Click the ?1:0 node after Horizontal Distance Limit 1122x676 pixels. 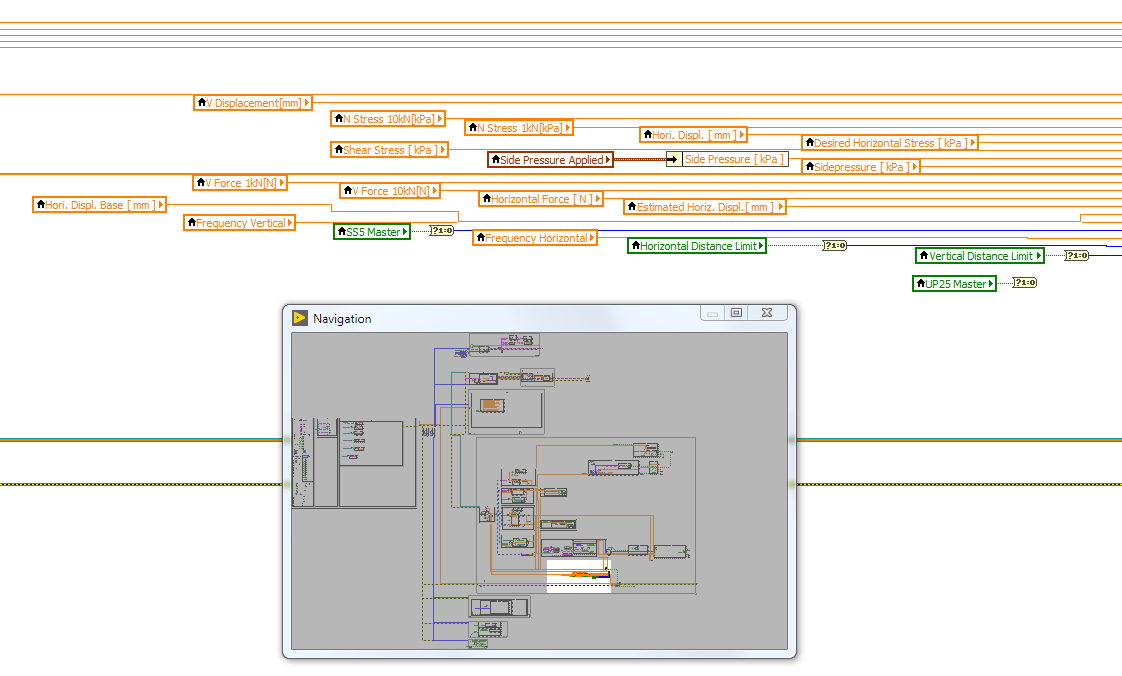(834, 245)
